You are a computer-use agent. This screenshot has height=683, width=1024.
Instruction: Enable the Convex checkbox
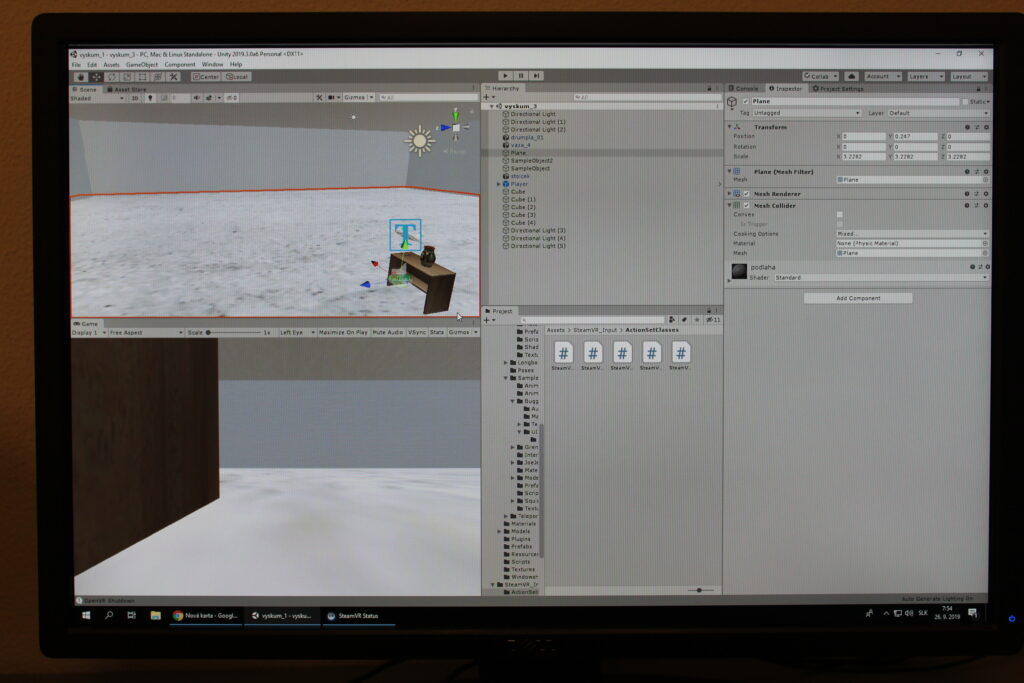coord(839,214)
